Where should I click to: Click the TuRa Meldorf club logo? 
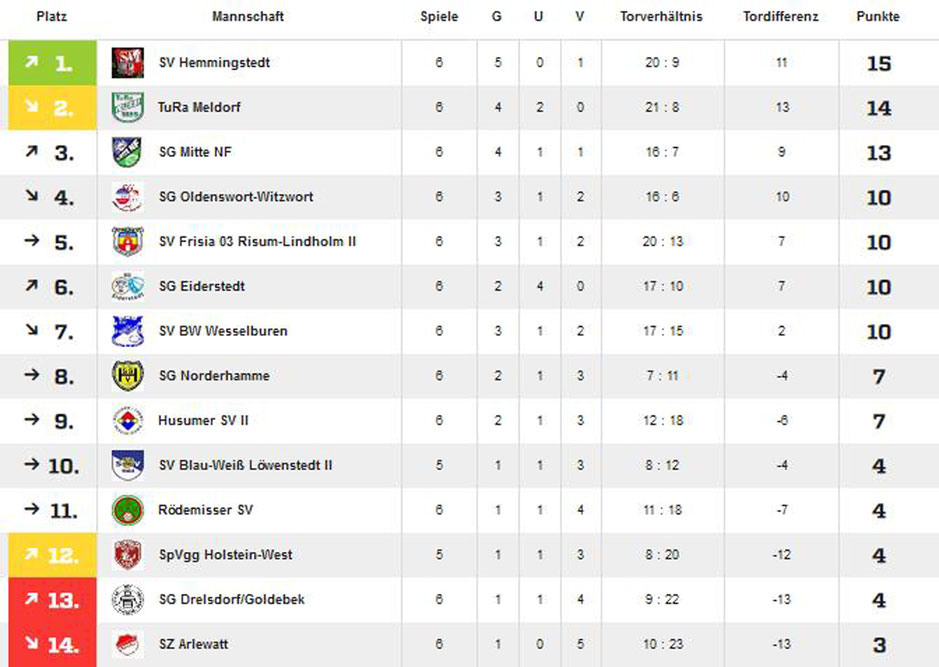click(128, 108)
